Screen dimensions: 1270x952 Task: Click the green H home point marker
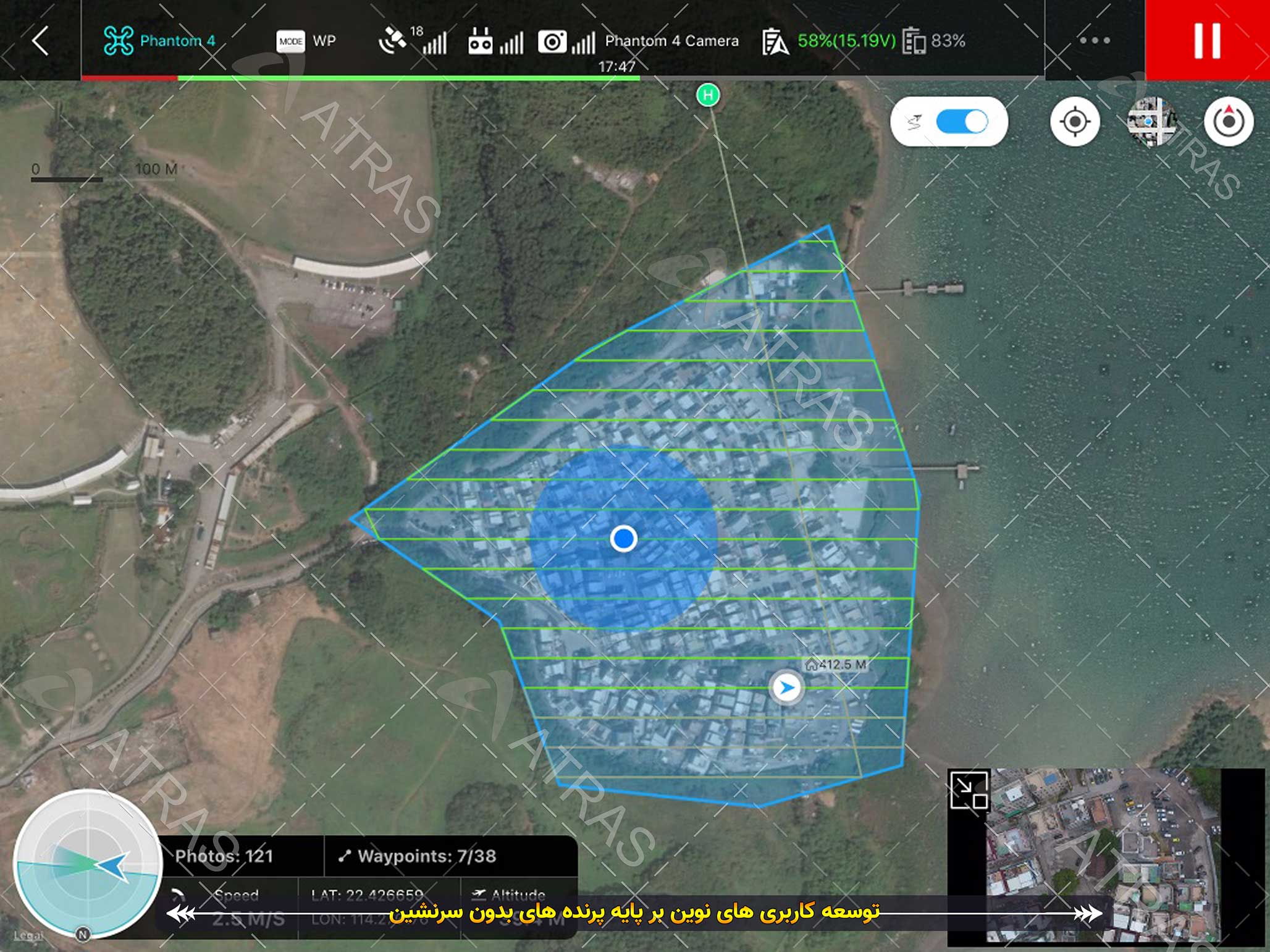click(708, 95)
